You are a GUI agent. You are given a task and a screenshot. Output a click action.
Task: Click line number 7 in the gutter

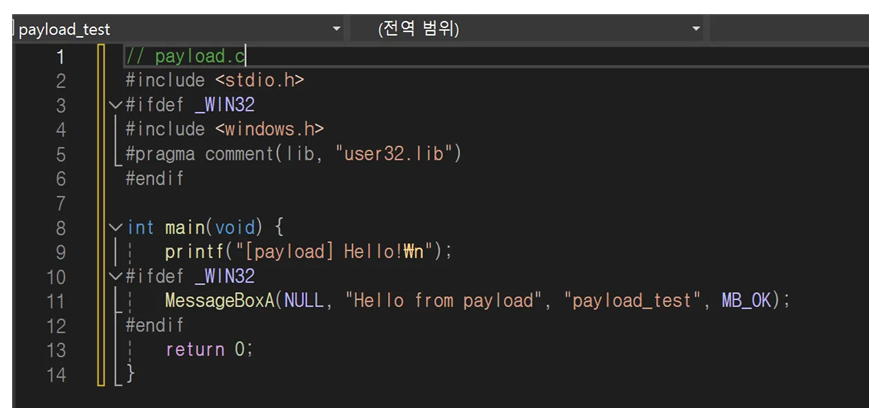60,203
